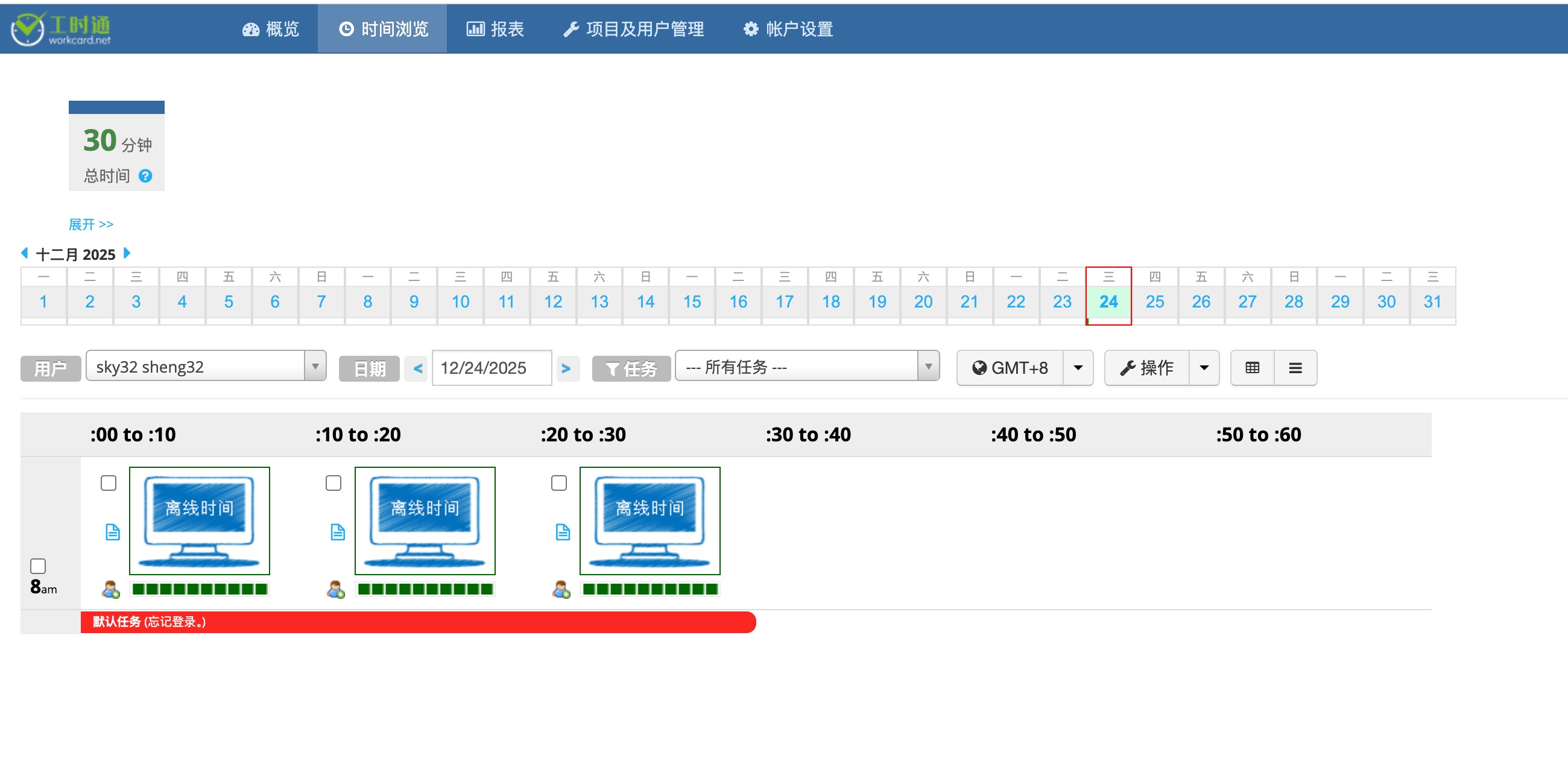Check the :00 to :10 screenshot checkbox
The height and width of the screenshot is (770, 1568).
click(109, 483)
